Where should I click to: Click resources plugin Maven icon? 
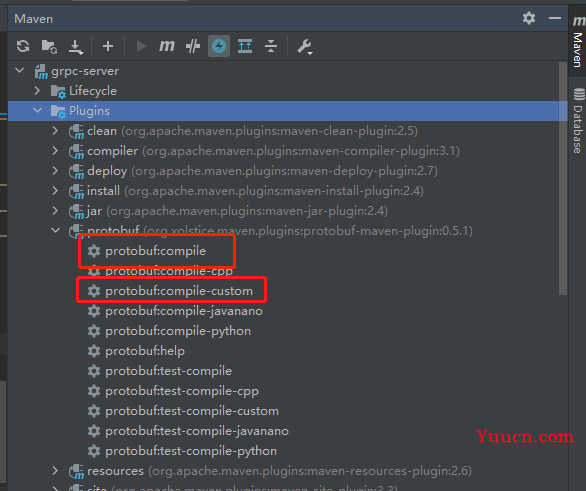click(77, 472)
